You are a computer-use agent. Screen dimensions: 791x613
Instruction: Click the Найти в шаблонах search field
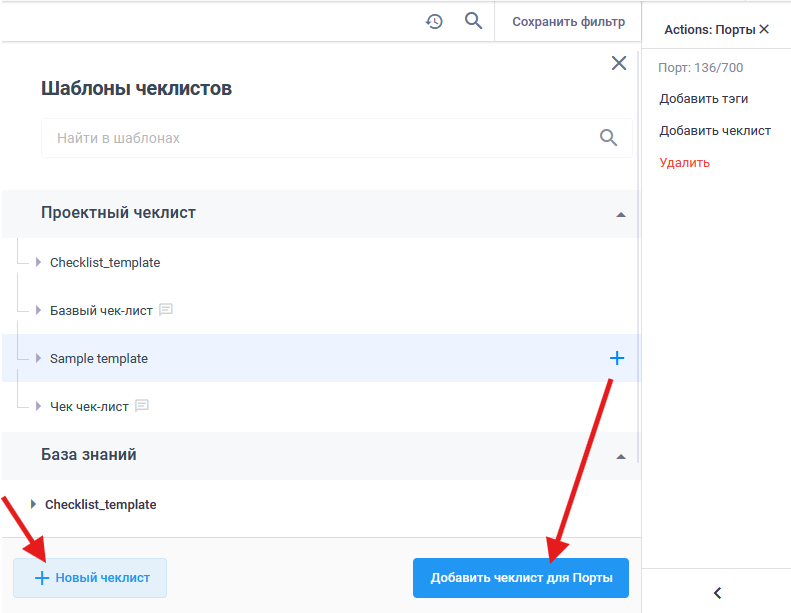320,138
